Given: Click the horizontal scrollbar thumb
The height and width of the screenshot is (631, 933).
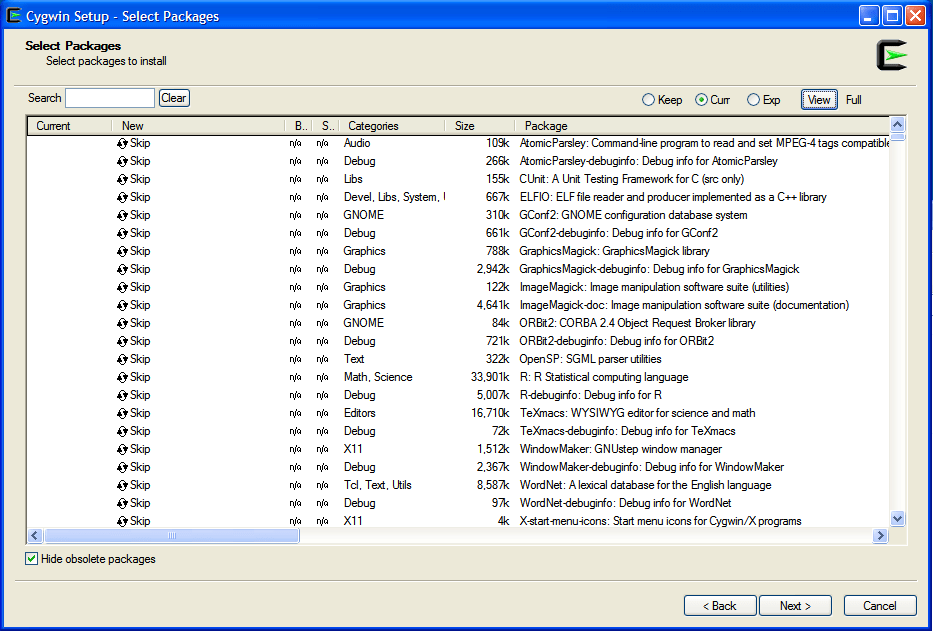Looking at the screenshot, I should click(171, 536).
